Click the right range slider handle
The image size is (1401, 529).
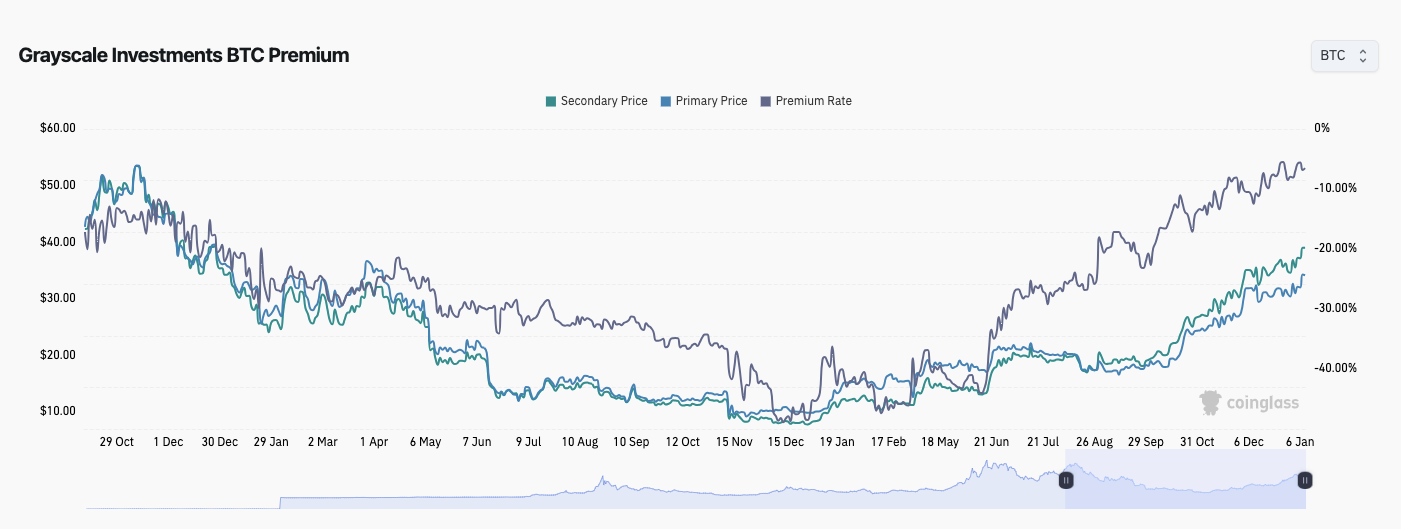point(1305,481)
